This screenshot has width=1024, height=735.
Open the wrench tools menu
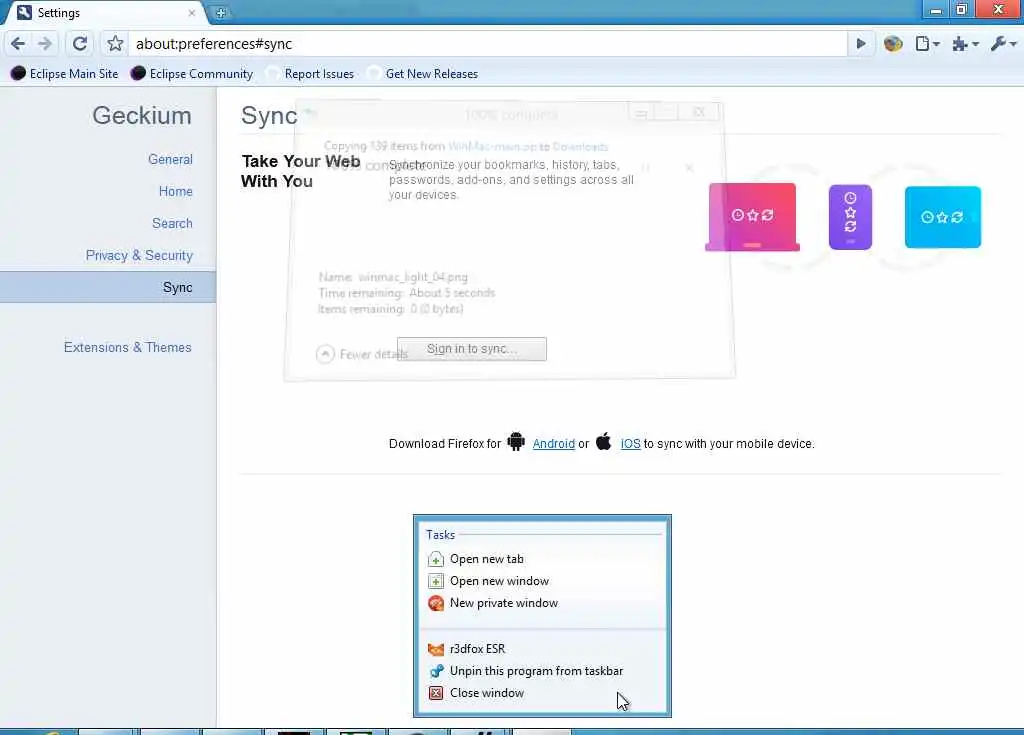1003,44
